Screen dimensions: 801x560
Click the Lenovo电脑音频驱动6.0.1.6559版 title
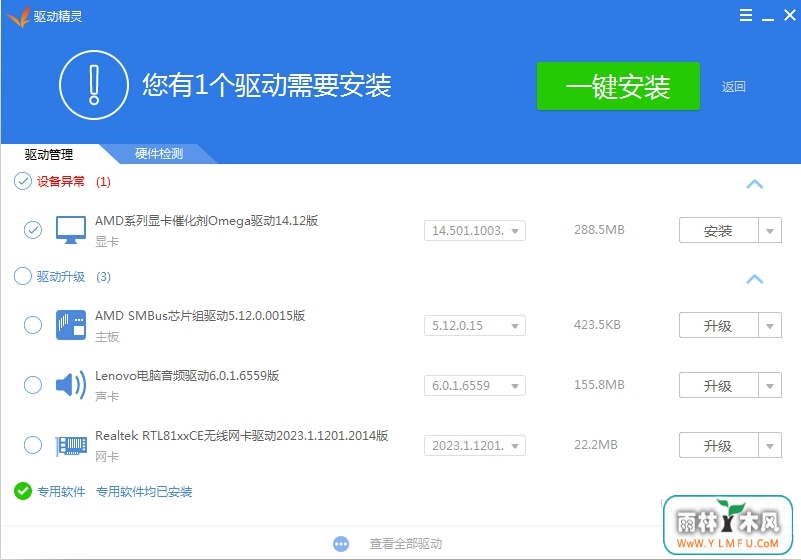coord(187,376)
